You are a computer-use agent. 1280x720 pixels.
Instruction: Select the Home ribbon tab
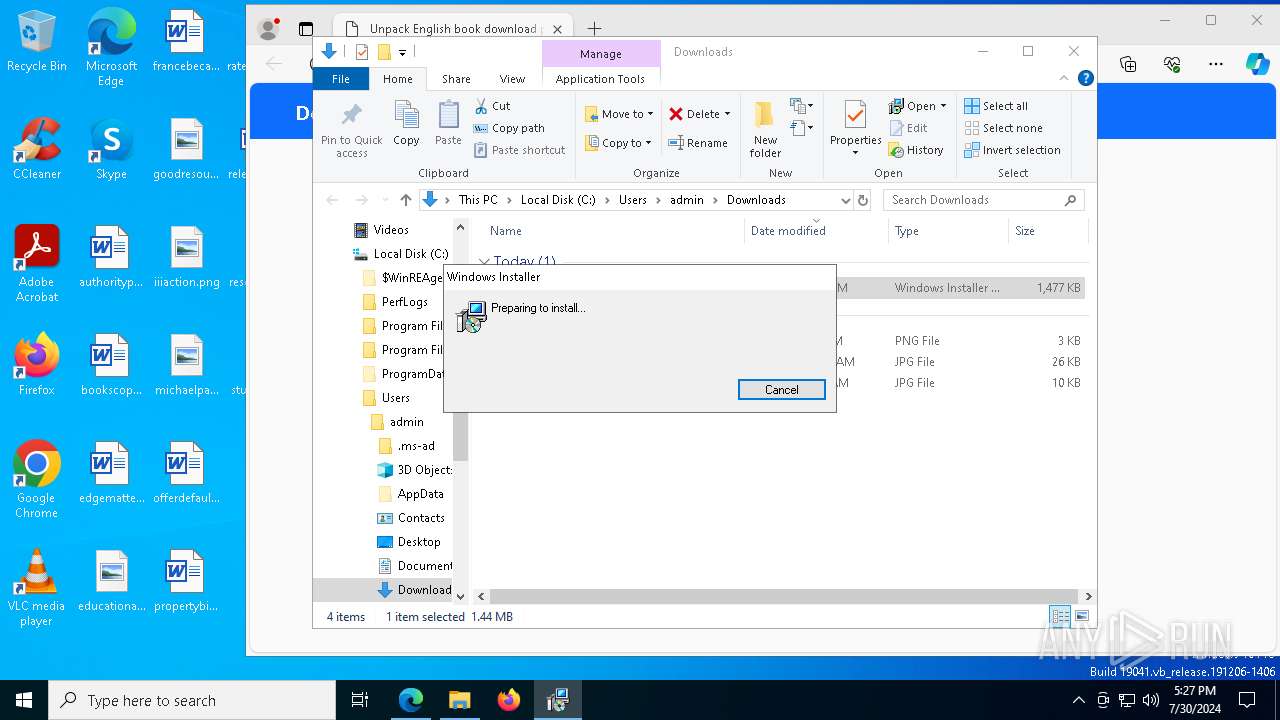tap(397, 79)
